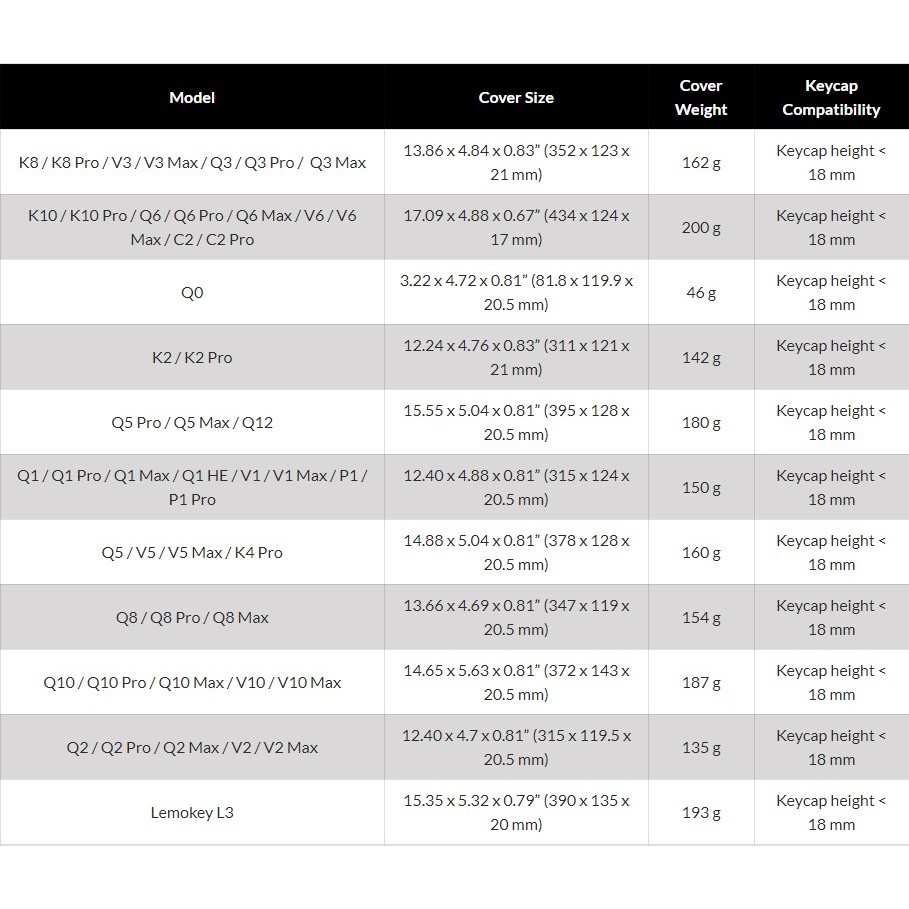This screenshot has height=909, width=909.
Task: Click the Cover Weight column header
Action: click(701, 97)
